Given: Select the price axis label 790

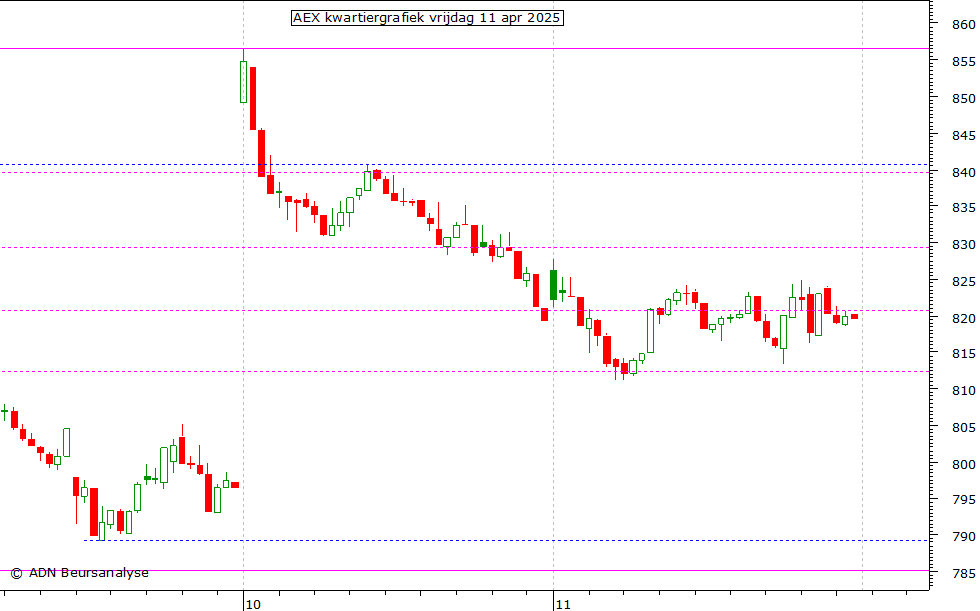Looking at the screenshot, I should (x=963, y=537).
